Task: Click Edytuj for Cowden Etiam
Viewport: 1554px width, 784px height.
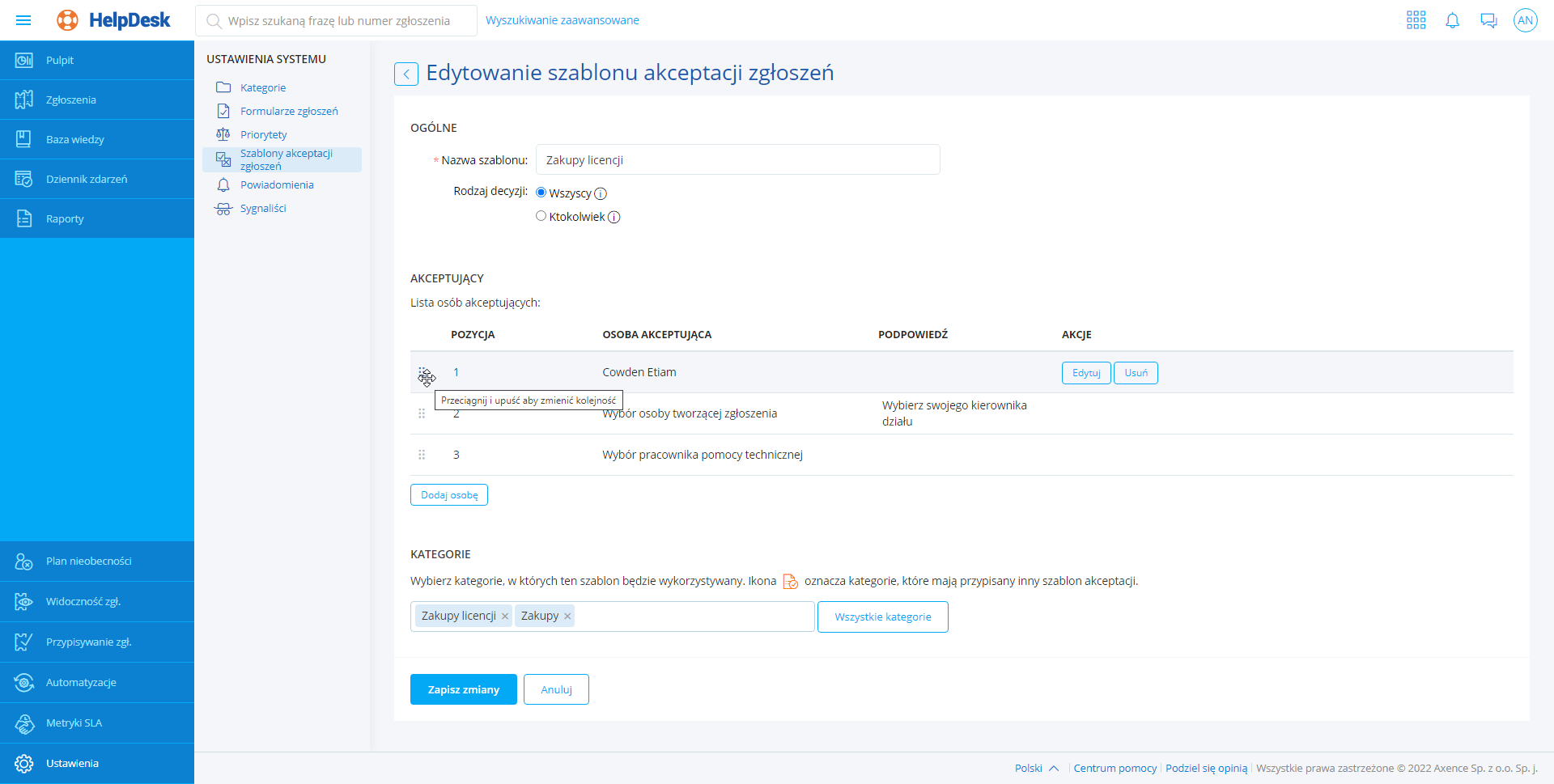Action: (x=1085, y=373)
